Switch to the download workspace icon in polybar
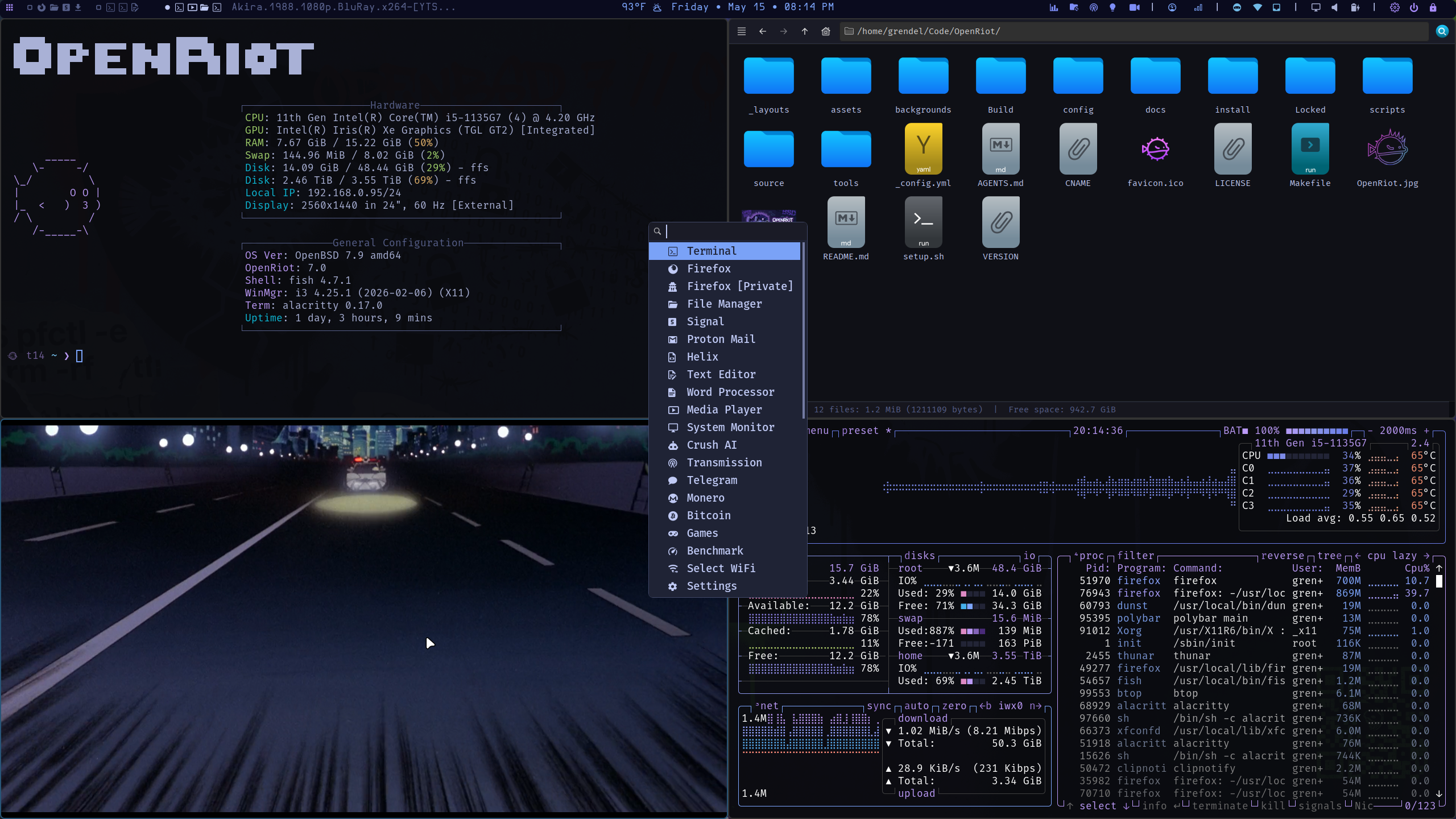This screenshot has width=1456, height=819. point(78,7)
